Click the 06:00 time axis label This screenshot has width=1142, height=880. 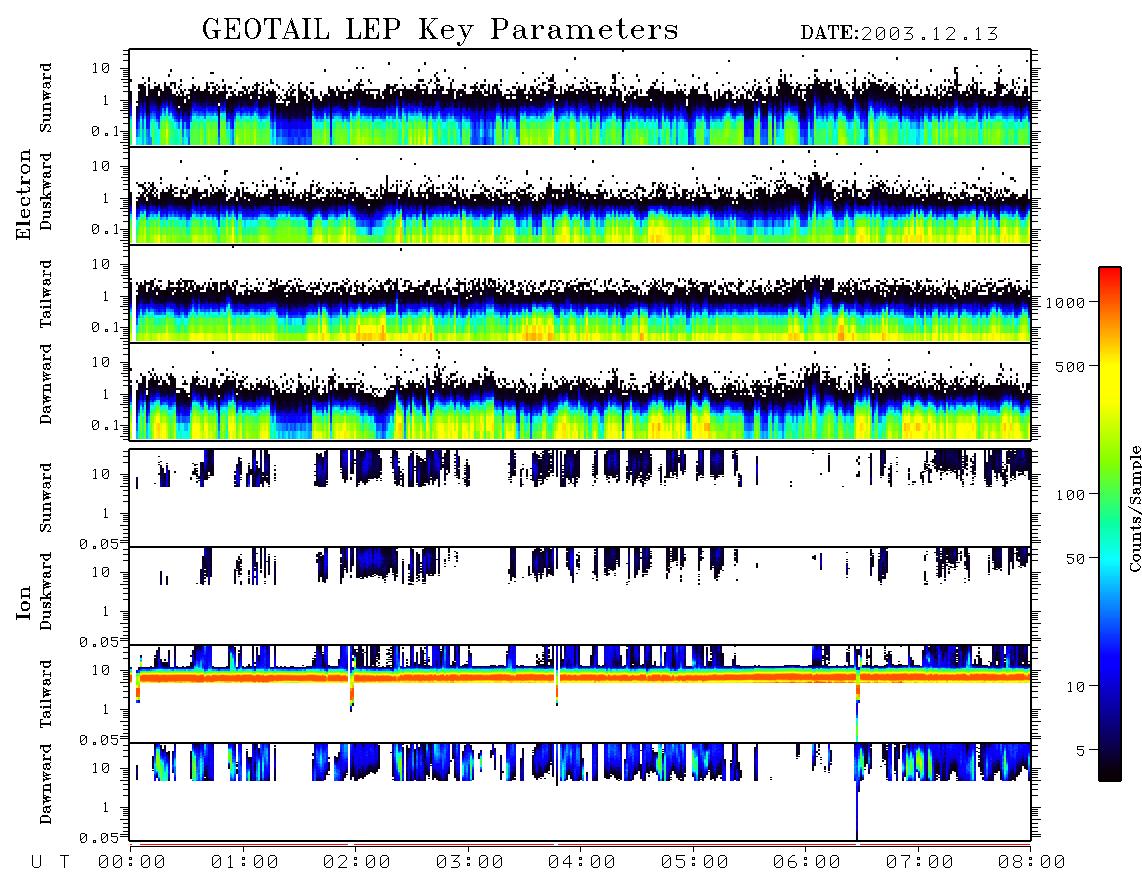807,863
